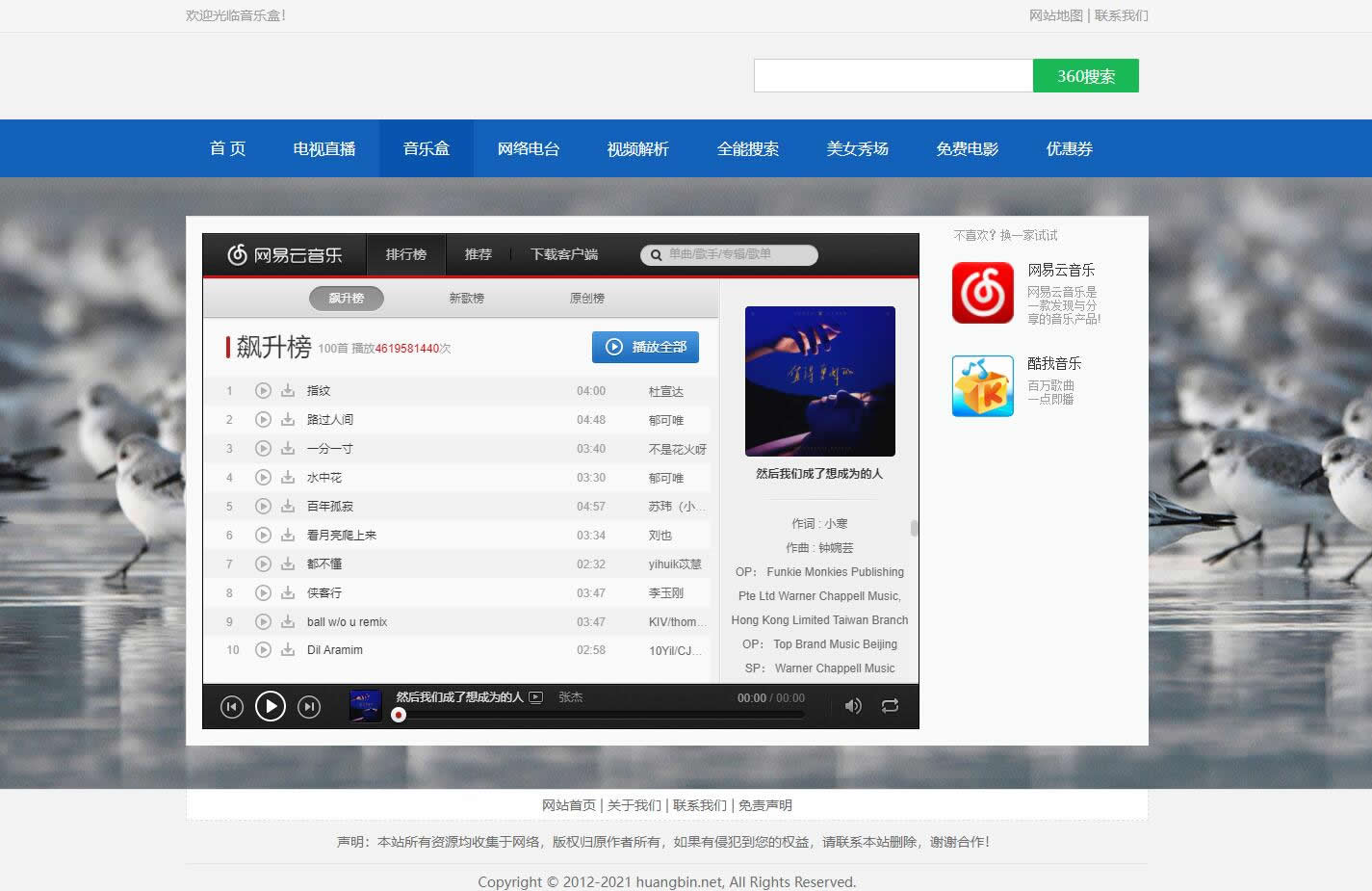Click the album cover artwork thumbnail

[820, 381]
